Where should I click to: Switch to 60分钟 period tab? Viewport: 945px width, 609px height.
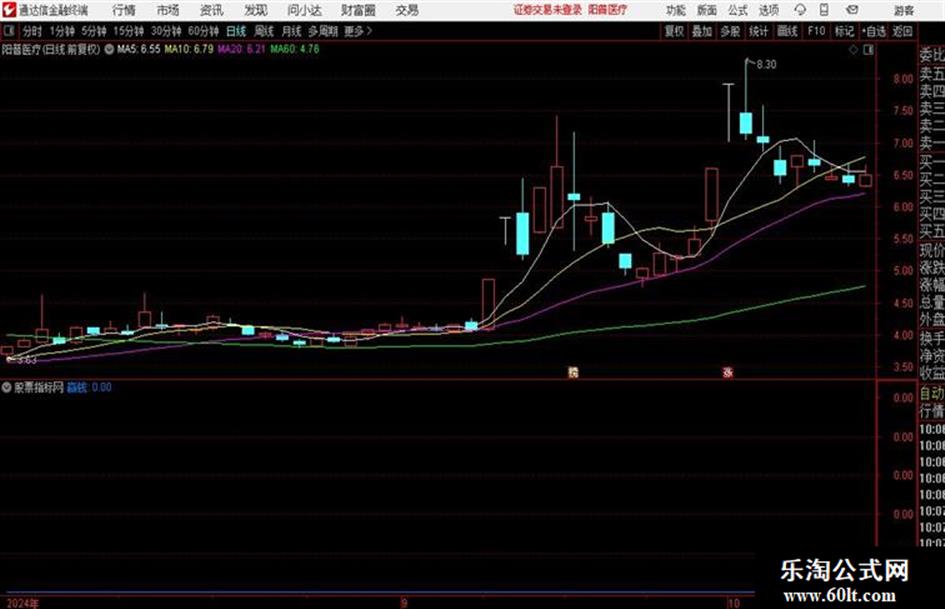tap(203, 31)
